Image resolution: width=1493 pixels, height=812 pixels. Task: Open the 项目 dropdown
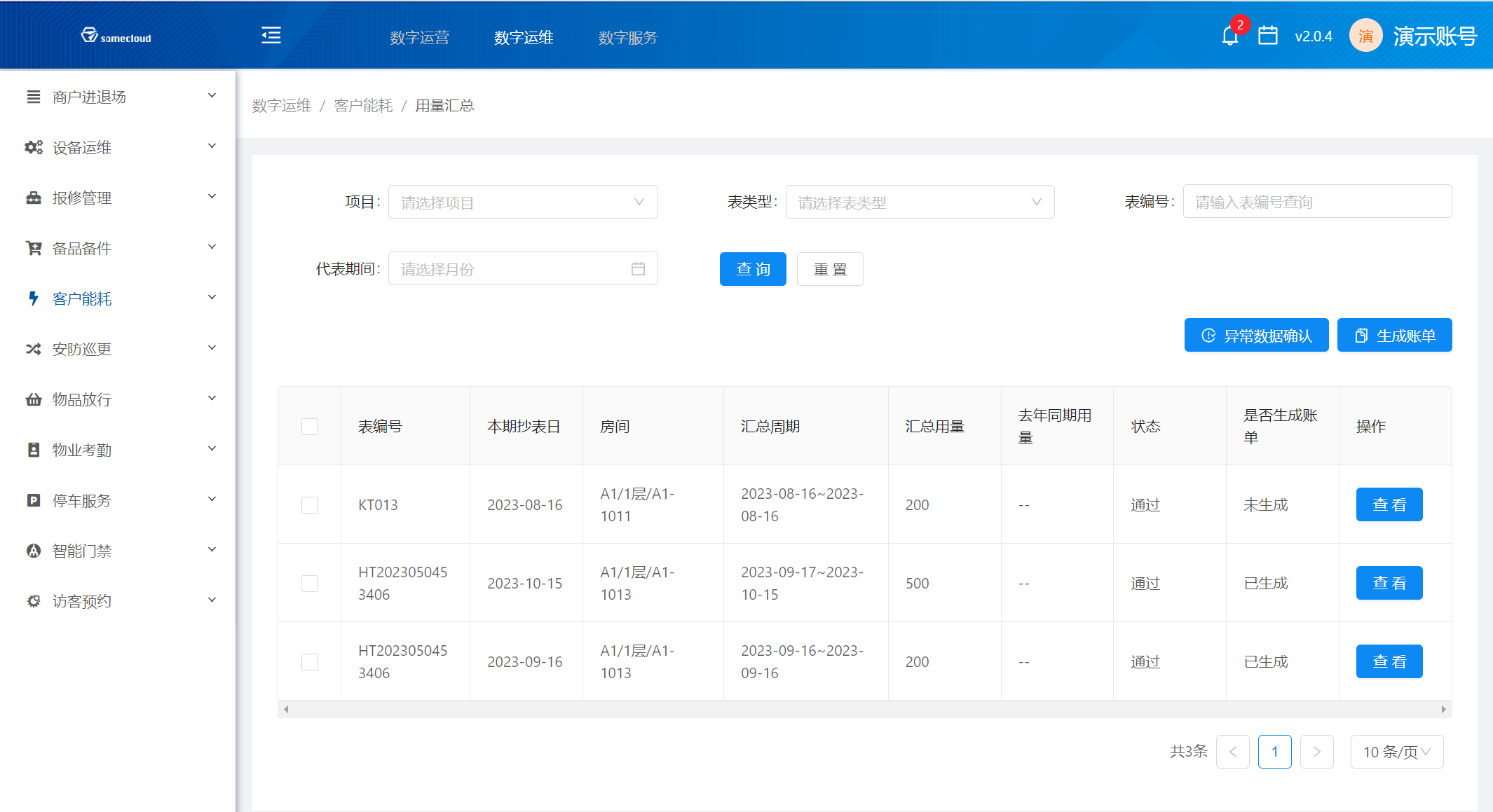point(523,202)
